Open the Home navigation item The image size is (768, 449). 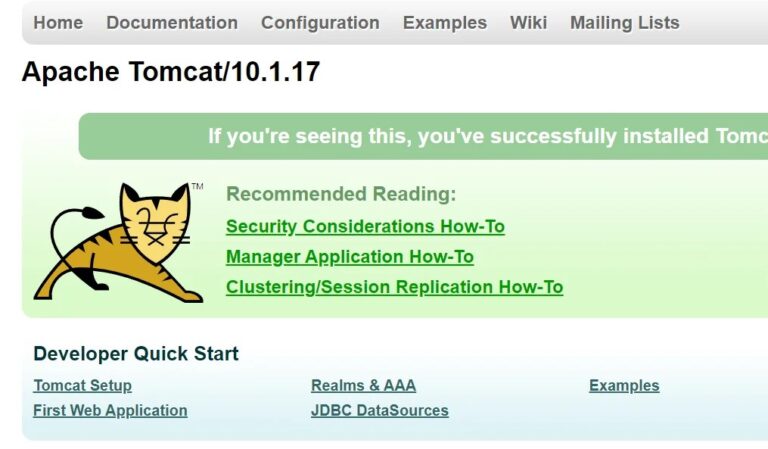click(58, 23)
